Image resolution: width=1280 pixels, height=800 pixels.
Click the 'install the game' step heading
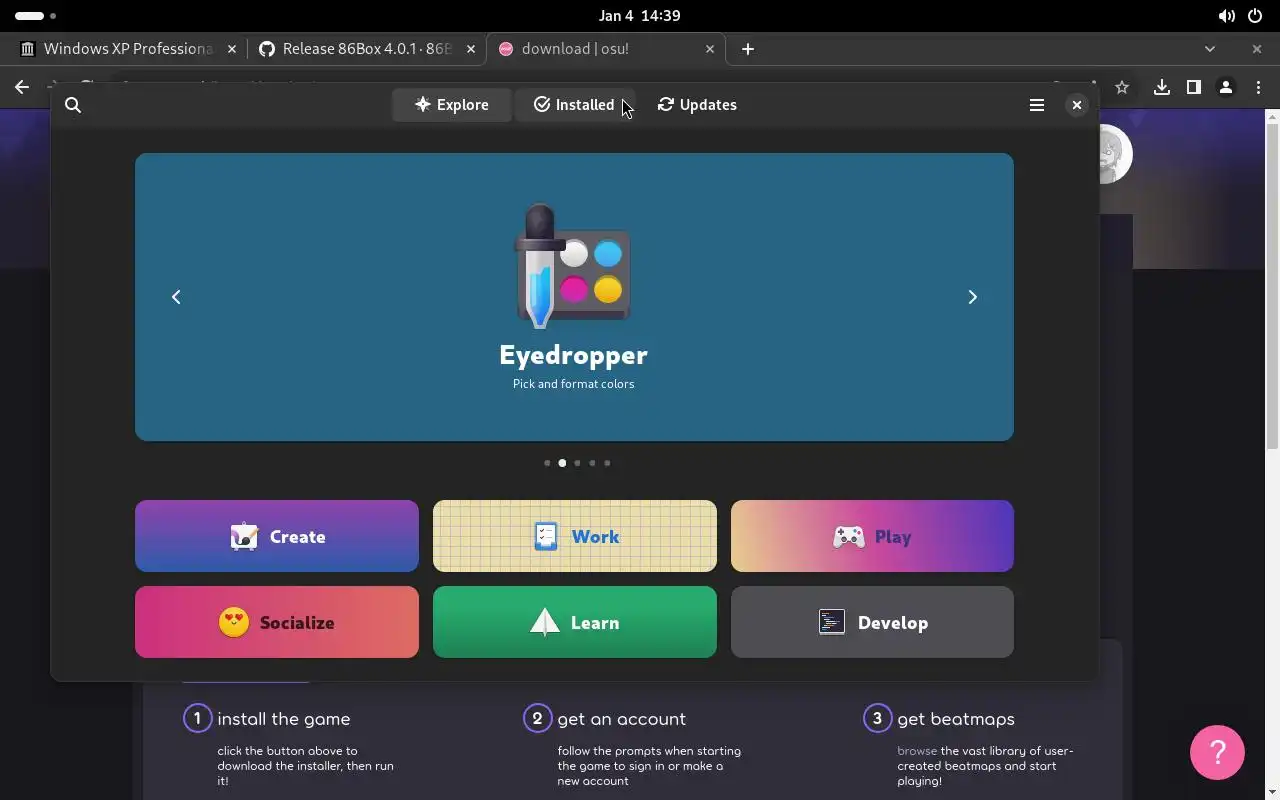[x=284, y=719]
